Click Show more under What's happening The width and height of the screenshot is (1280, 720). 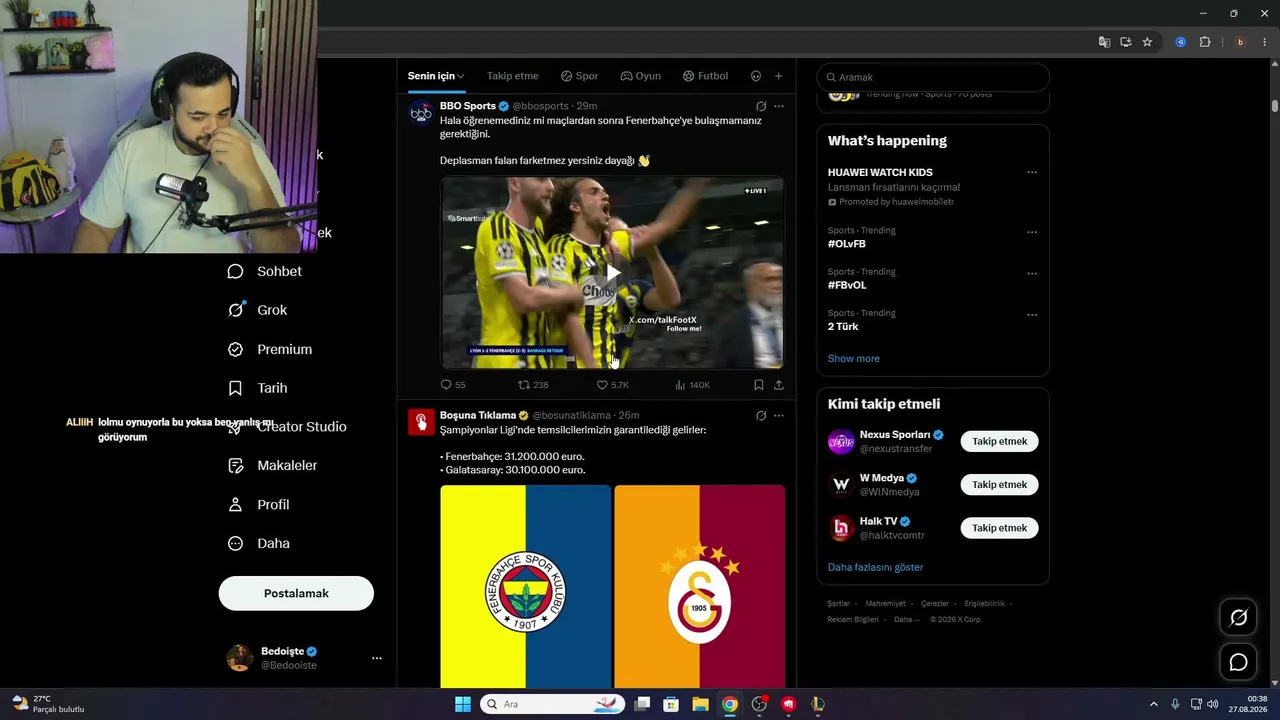pyautogui.click(x=854, y=359)
